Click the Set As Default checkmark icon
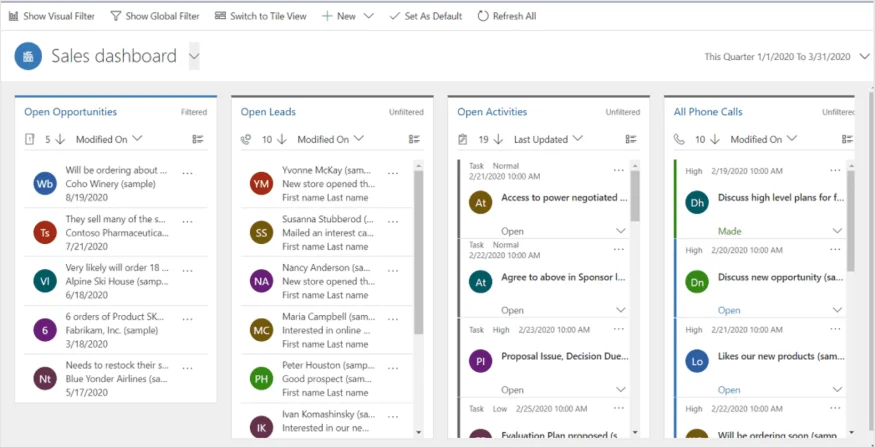875x447 pixels. pyautogui.click(x=395, y=16)
